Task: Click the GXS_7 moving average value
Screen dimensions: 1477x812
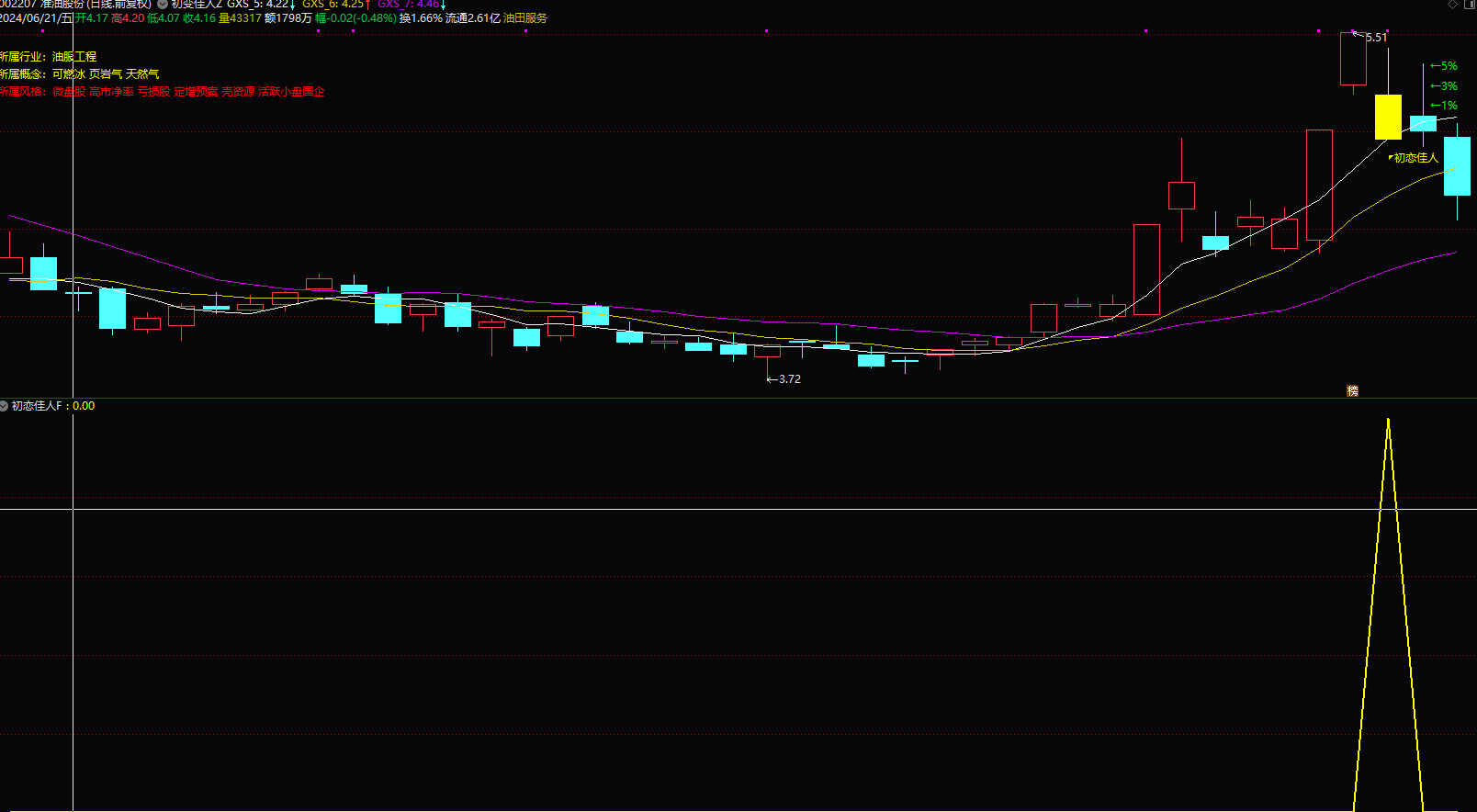Action: tap(412, 5)
